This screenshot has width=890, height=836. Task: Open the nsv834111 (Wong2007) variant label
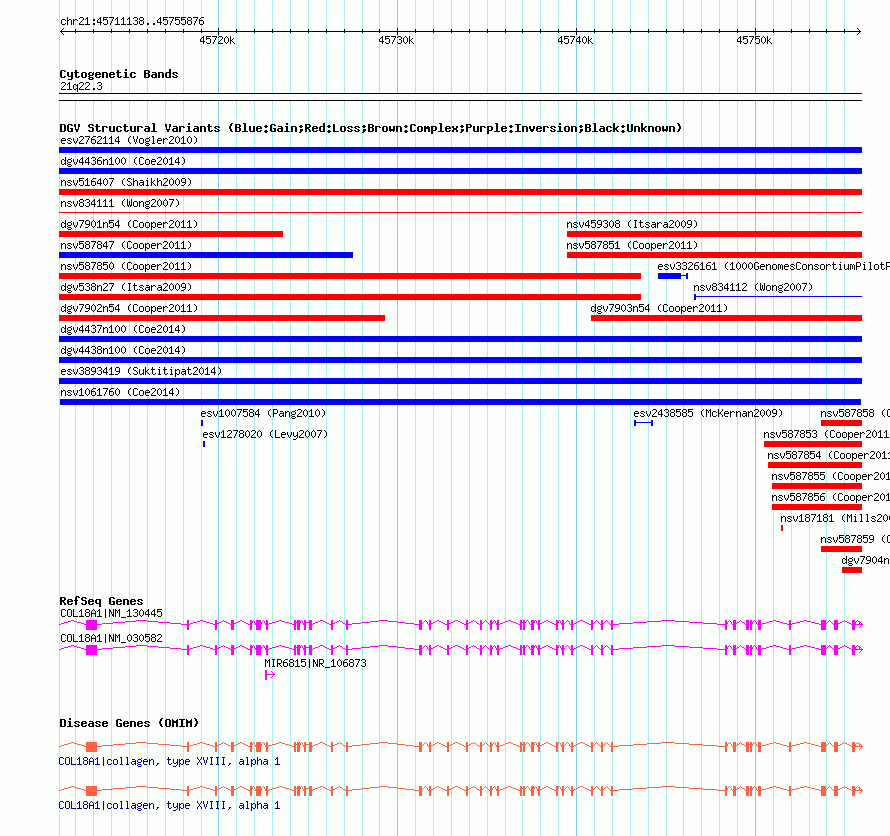[120, 203]
